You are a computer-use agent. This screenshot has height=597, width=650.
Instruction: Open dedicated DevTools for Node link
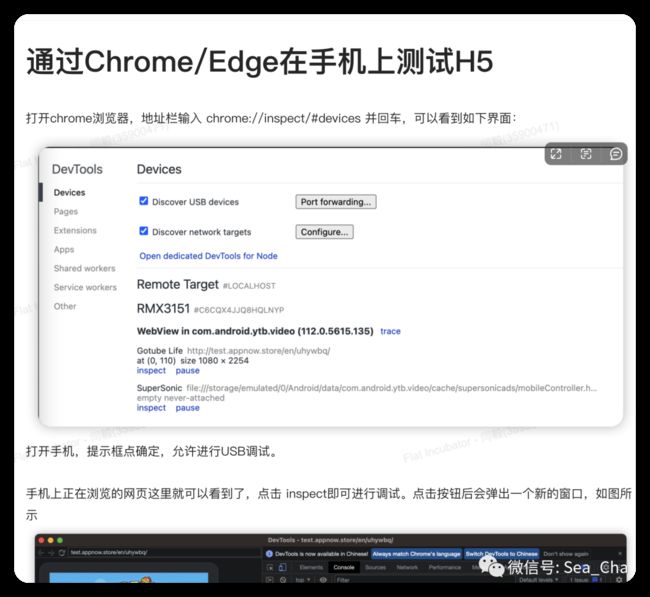coord(208,256)
